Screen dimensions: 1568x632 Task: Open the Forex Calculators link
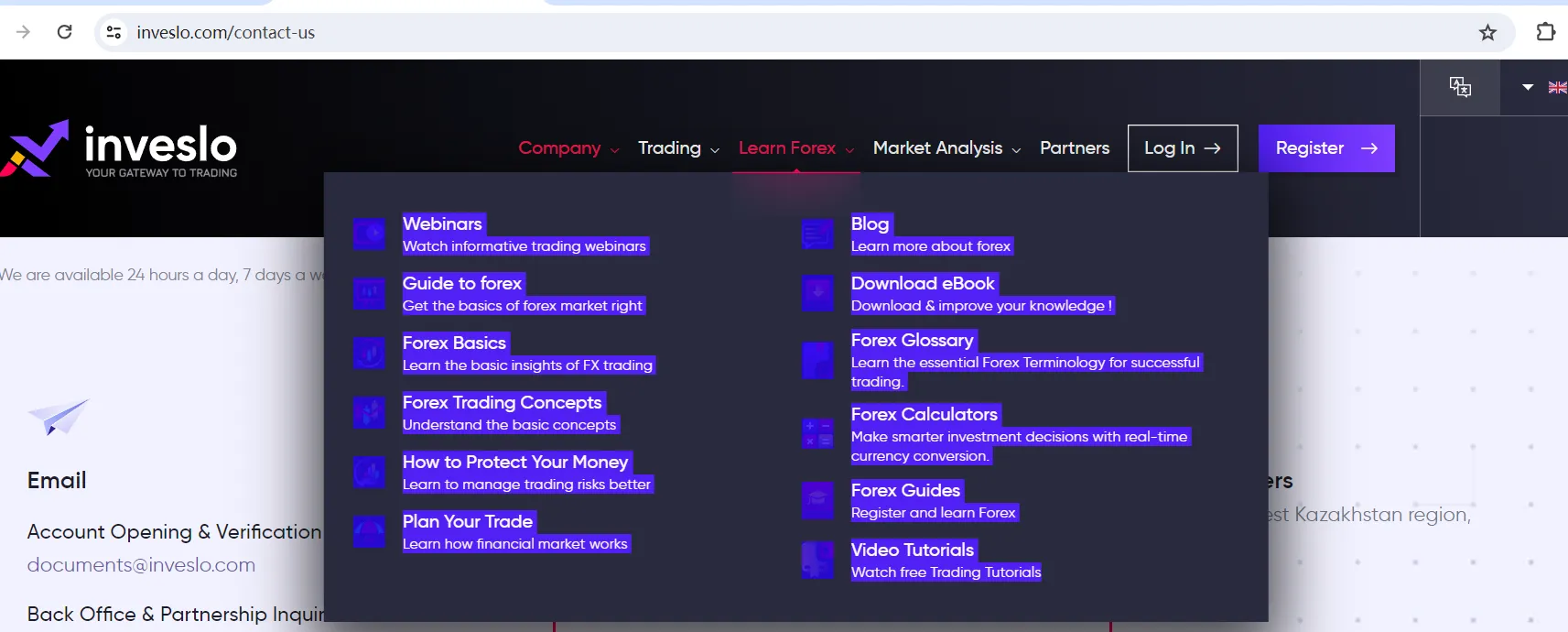pos(925,414)
